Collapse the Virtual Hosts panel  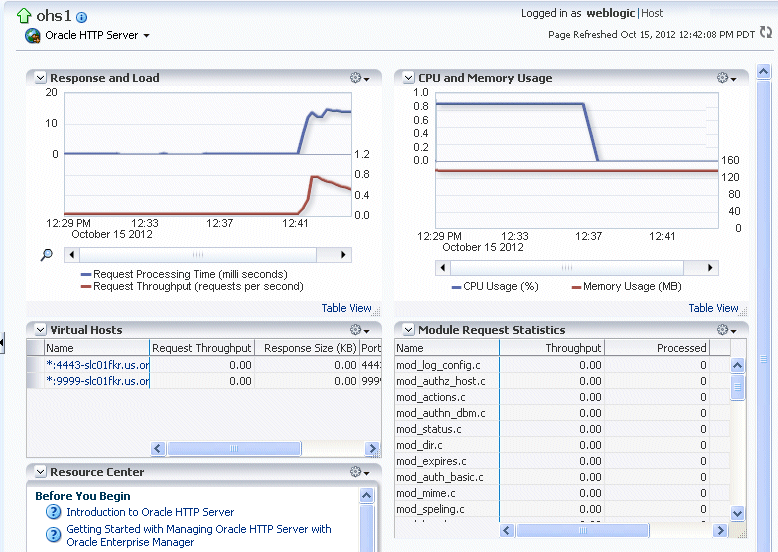pyautogui.click(x=41, y=330)
